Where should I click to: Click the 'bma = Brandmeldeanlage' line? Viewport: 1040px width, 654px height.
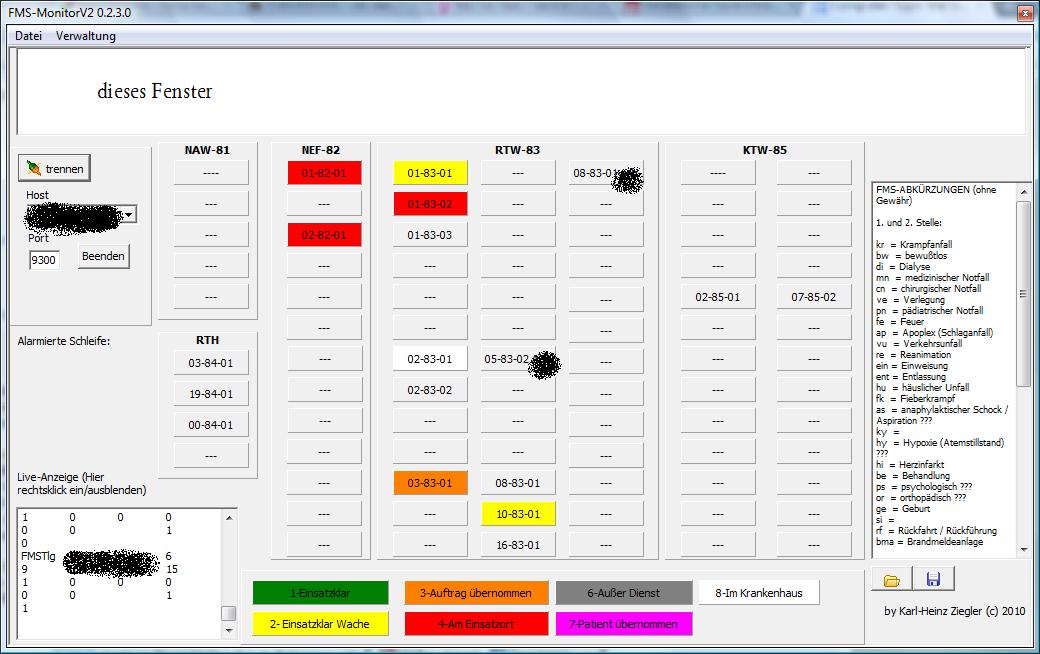(929, 542)
